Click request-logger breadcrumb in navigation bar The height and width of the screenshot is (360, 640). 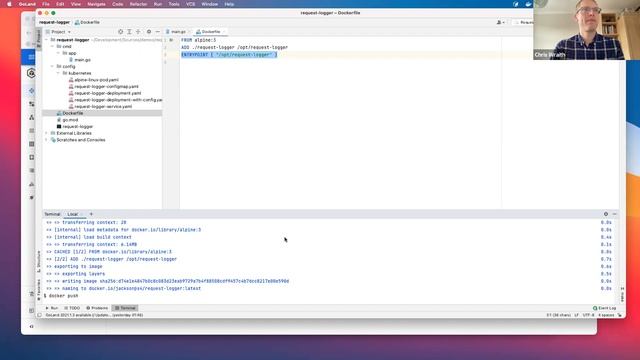[54, 22]
